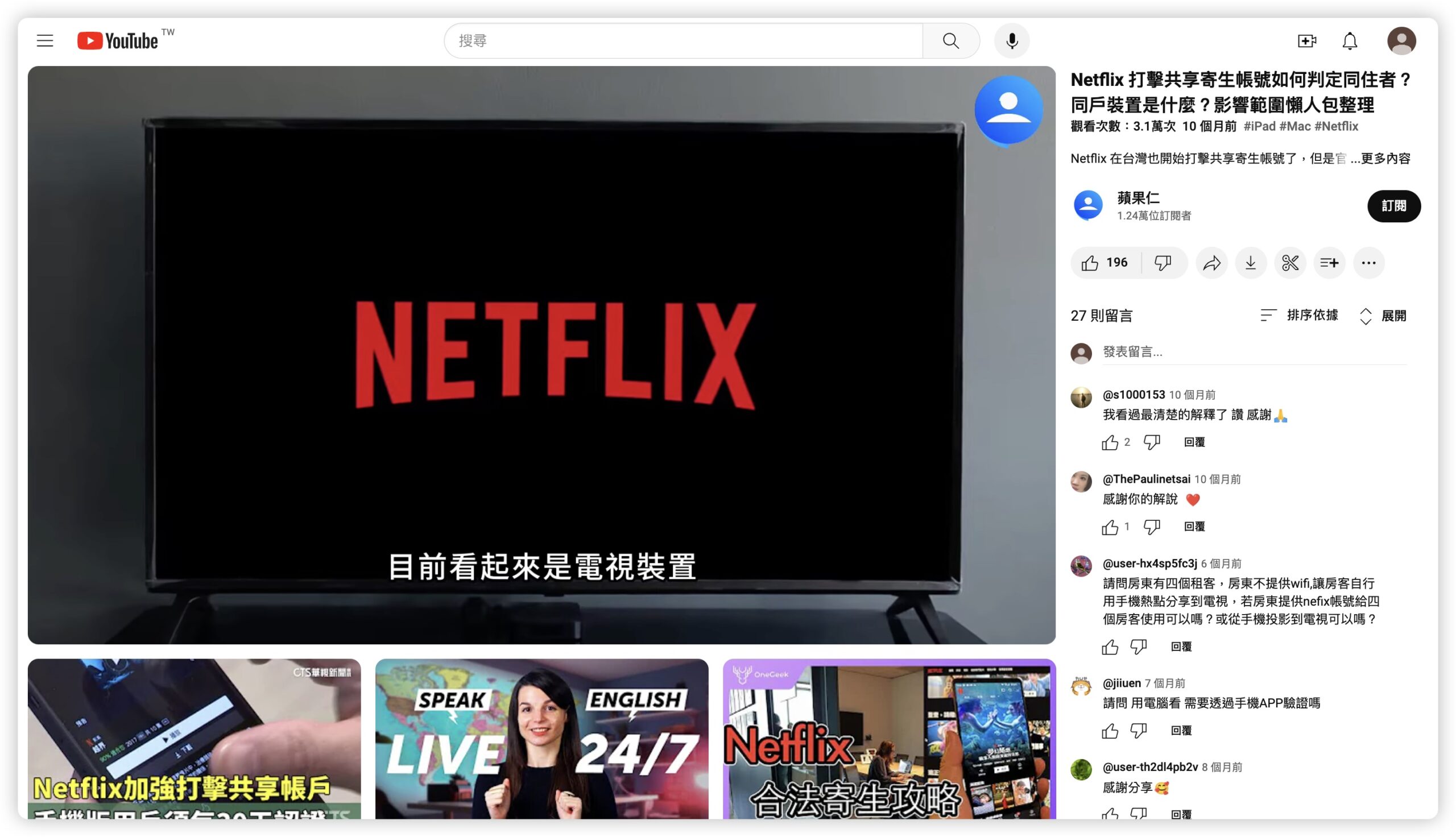This screenshot has height=837, width=1456.
Task: Save video to playlist
Action: (1329, 263)
